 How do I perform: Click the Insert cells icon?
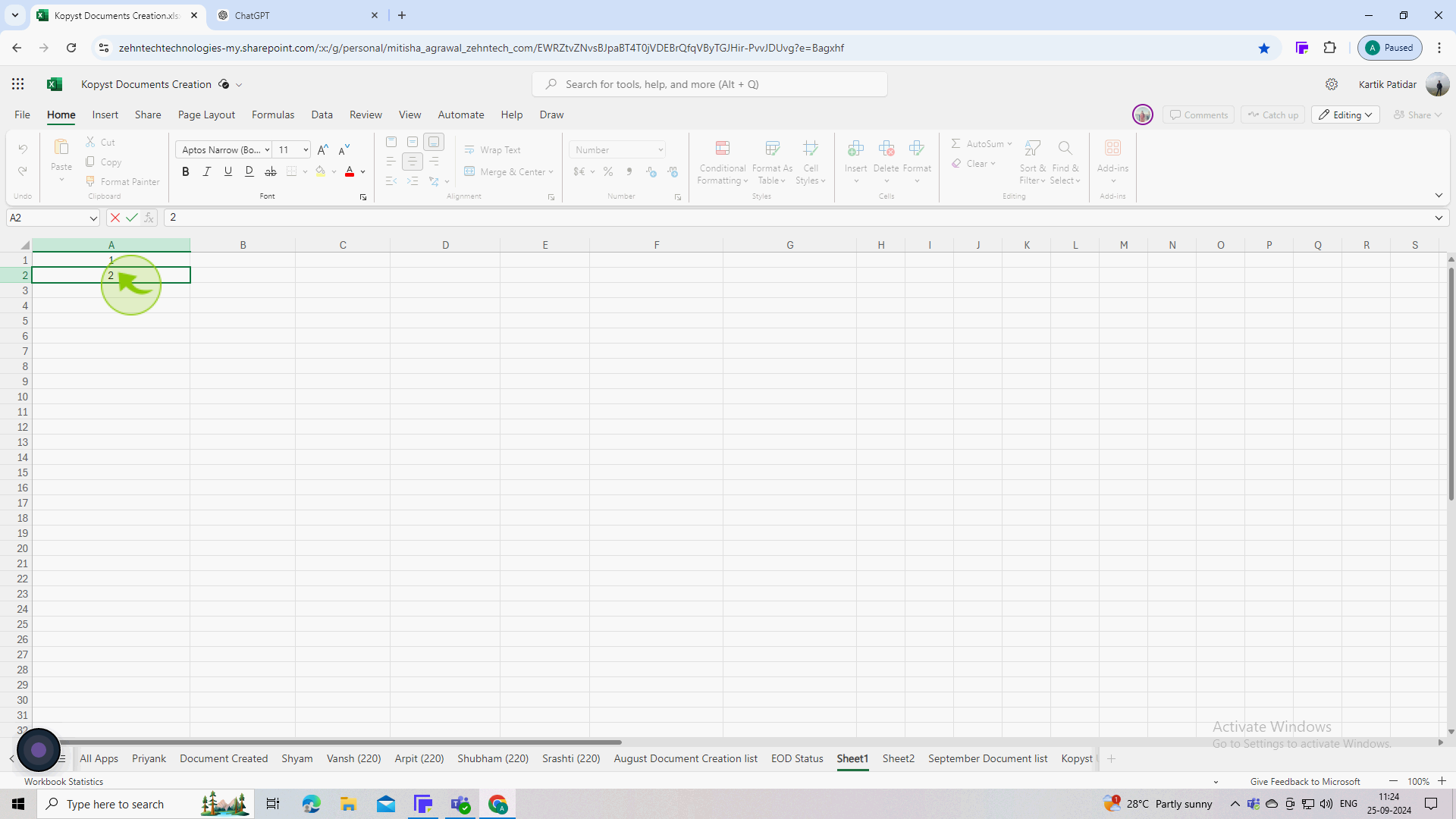pos(856,148)
